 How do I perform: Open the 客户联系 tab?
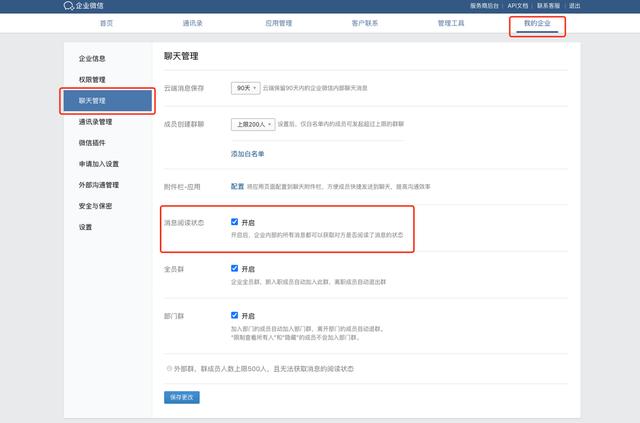366,22
